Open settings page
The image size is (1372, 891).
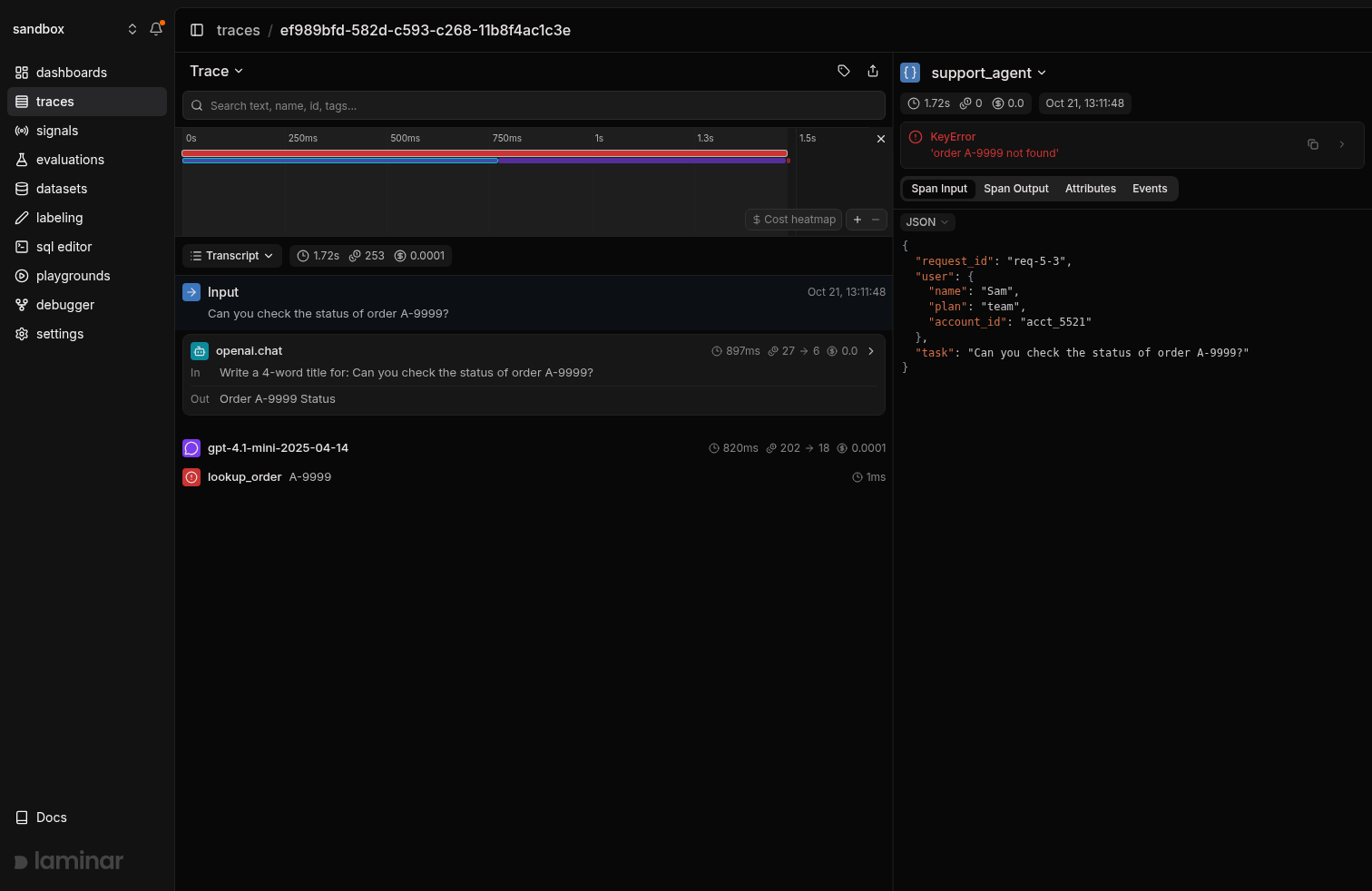point(87,334)
